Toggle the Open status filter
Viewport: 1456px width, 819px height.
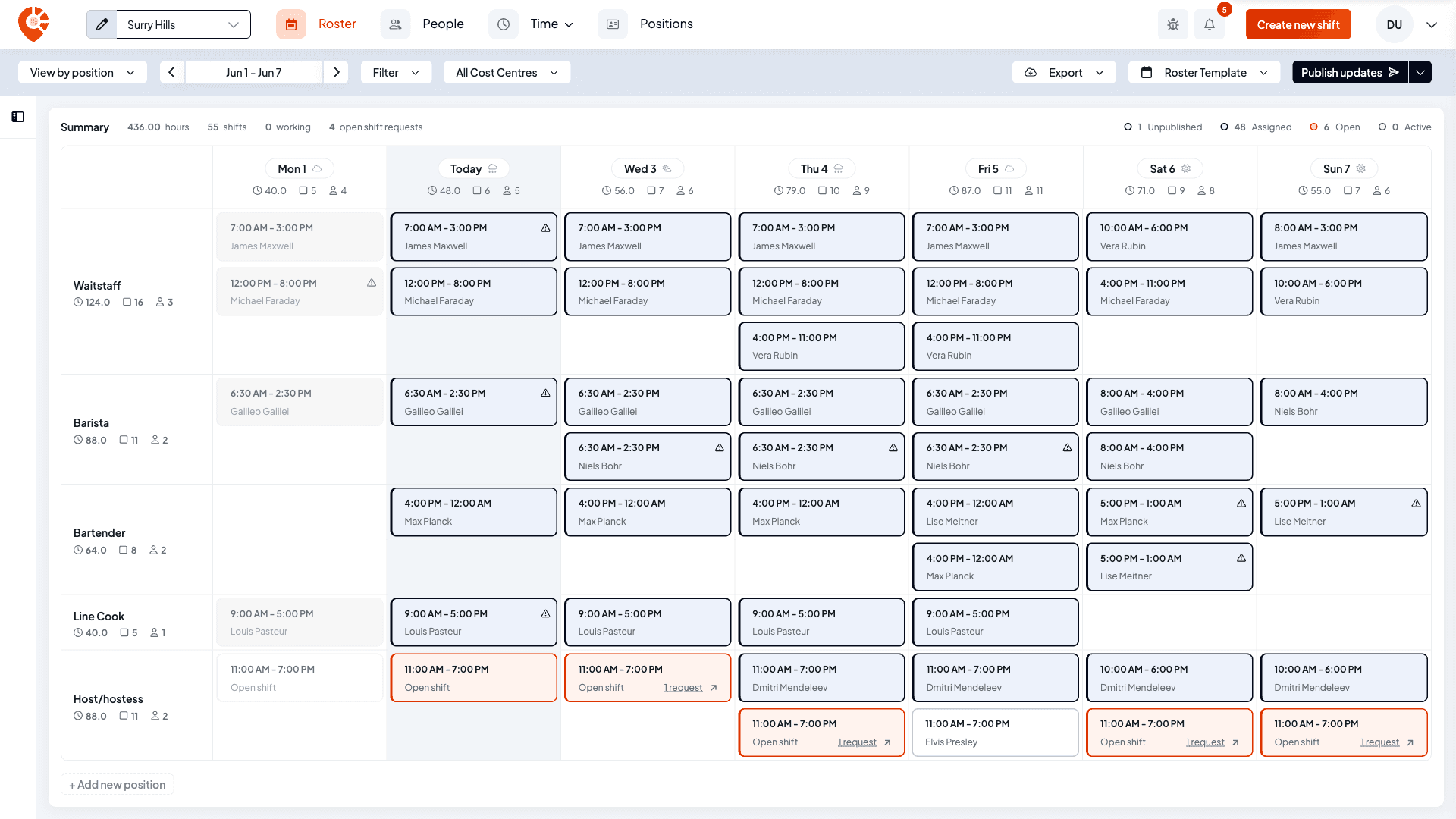point(1335,127)
